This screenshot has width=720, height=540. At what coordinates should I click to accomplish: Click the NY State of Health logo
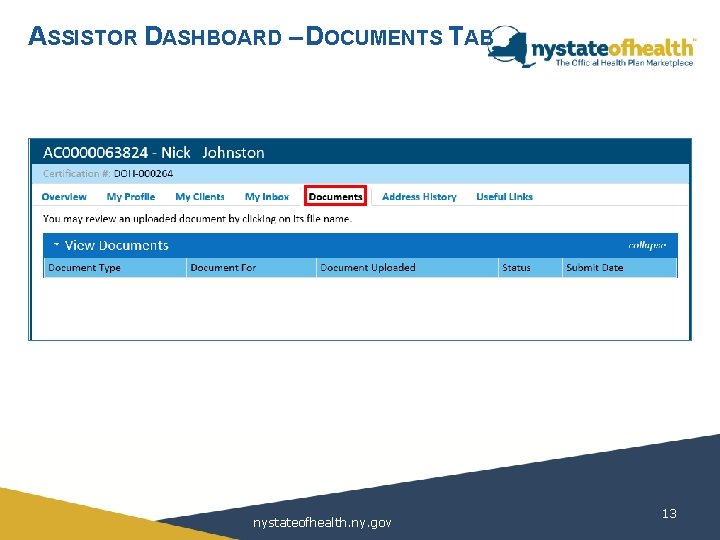click(x=591, y=47)
